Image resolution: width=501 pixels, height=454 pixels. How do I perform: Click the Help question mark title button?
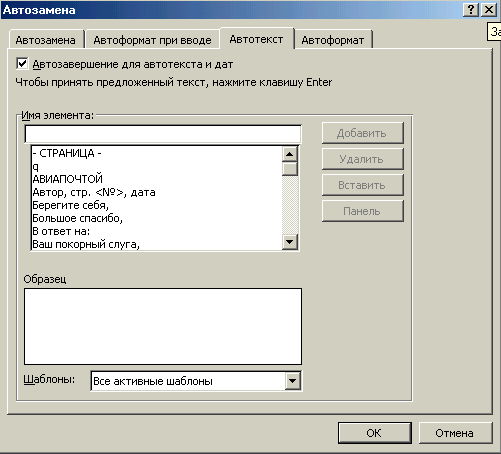(471, 10)
